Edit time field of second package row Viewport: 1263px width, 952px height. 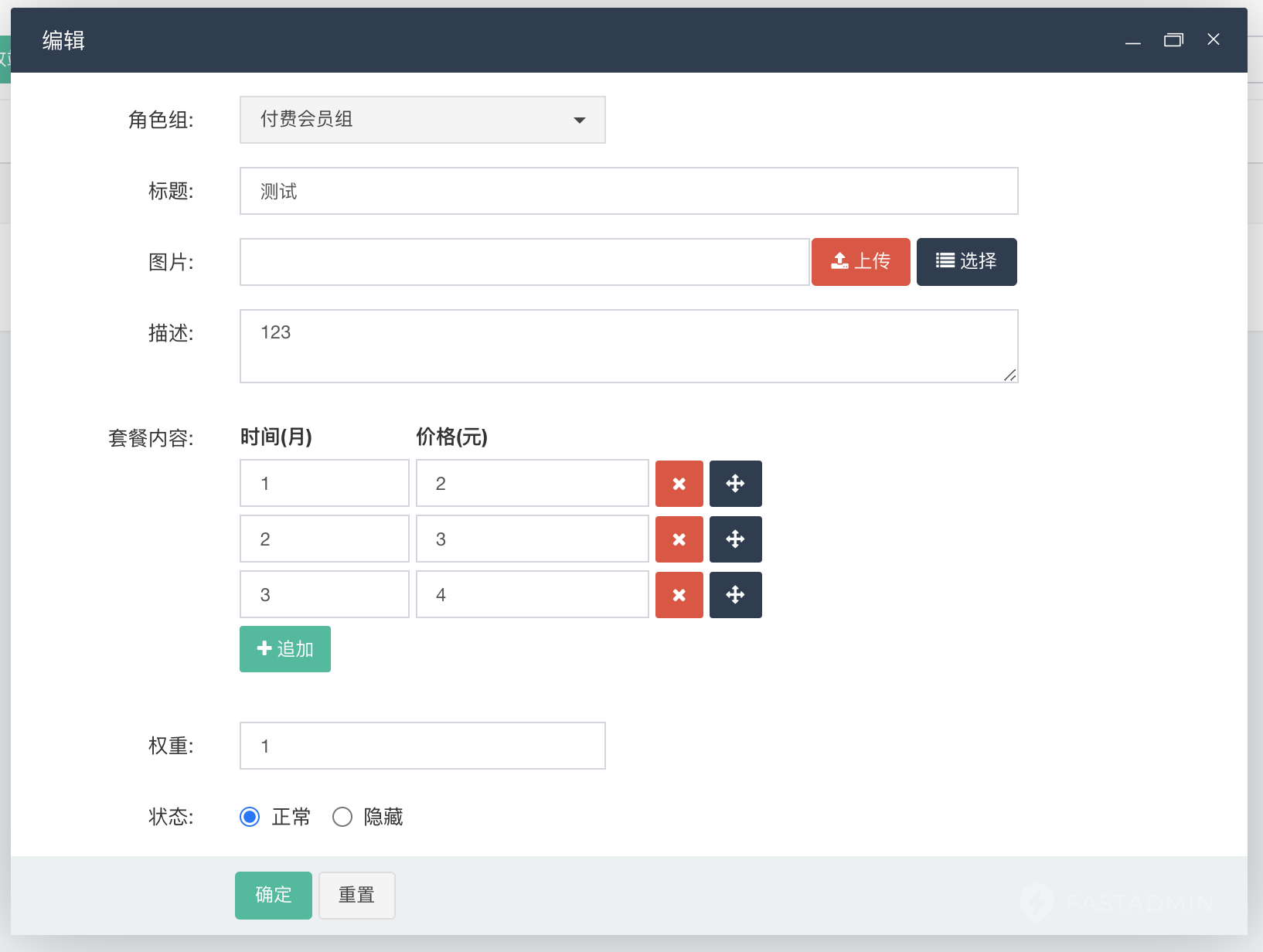tap(325, 539)
